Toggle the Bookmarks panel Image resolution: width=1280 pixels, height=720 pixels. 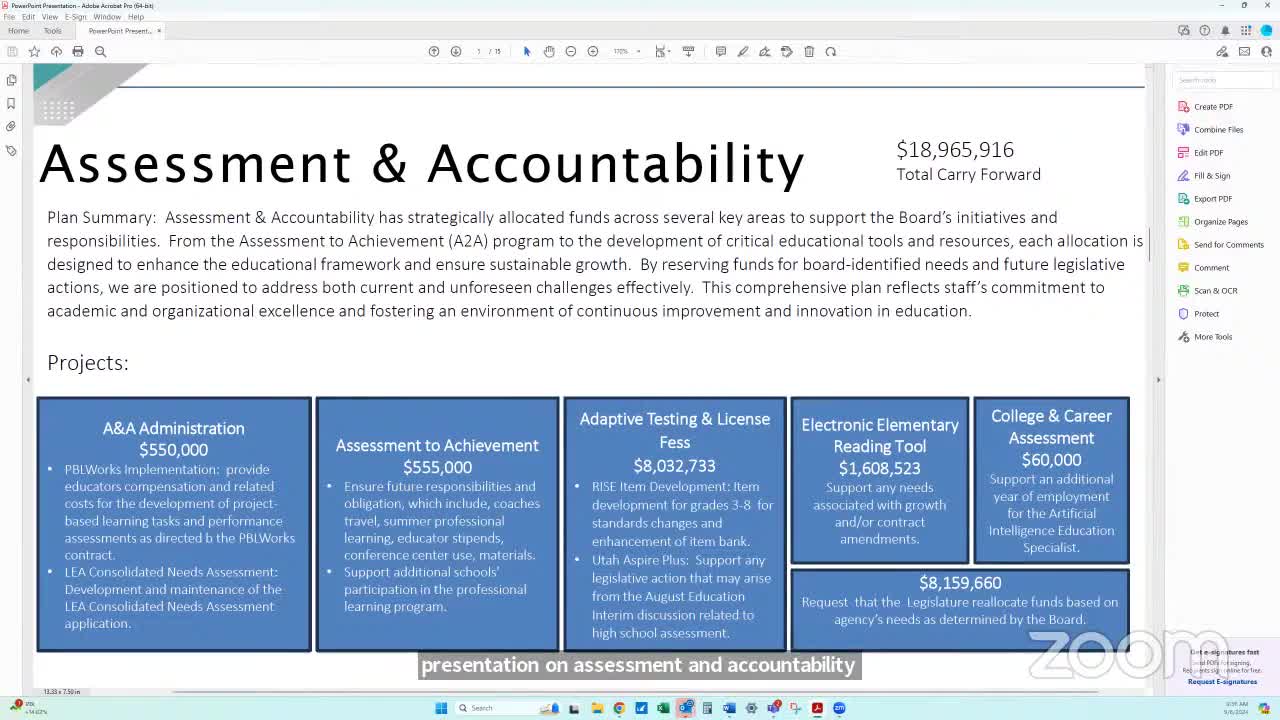point(11,102)
